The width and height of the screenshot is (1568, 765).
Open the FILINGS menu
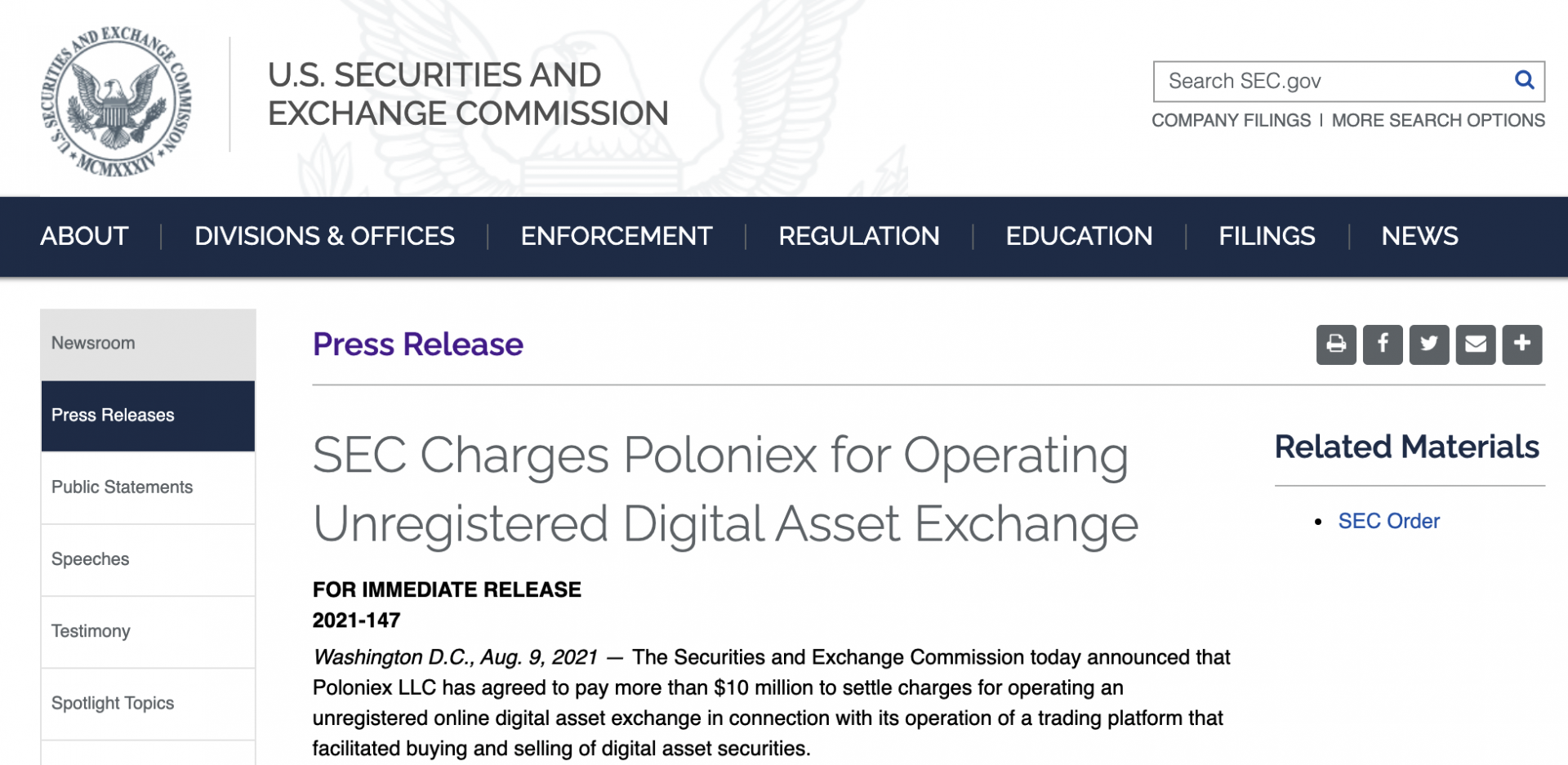click(x=1267, y=236)
